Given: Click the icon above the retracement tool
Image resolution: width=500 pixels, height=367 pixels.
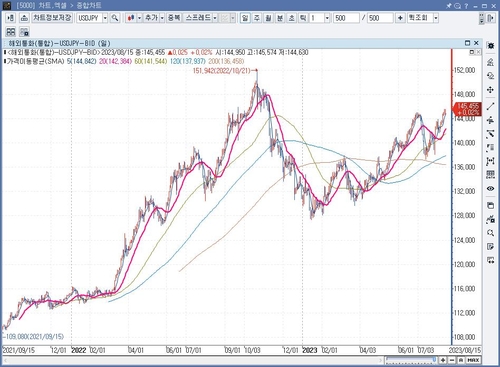Looking at the screenshot, I should tap(491, 134).
